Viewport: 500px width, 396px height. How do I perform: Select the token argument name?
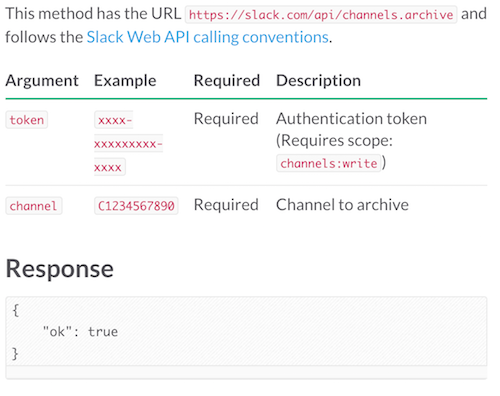click(x=27, y=120)
